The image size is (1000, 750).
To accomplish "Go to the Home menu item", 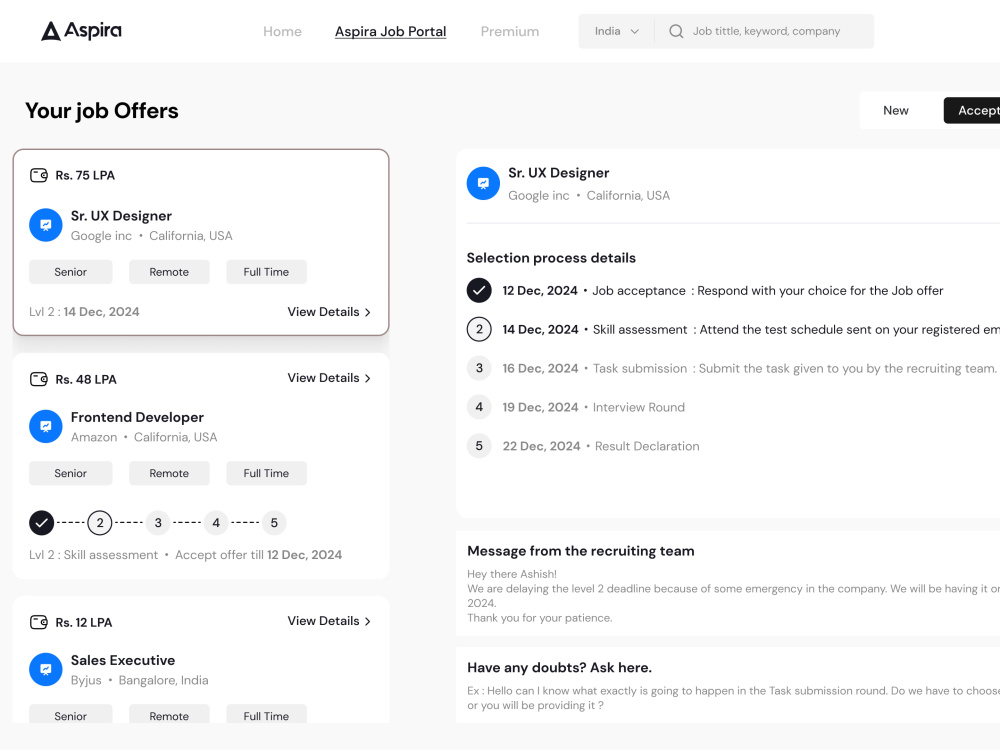I will point(283,31).
